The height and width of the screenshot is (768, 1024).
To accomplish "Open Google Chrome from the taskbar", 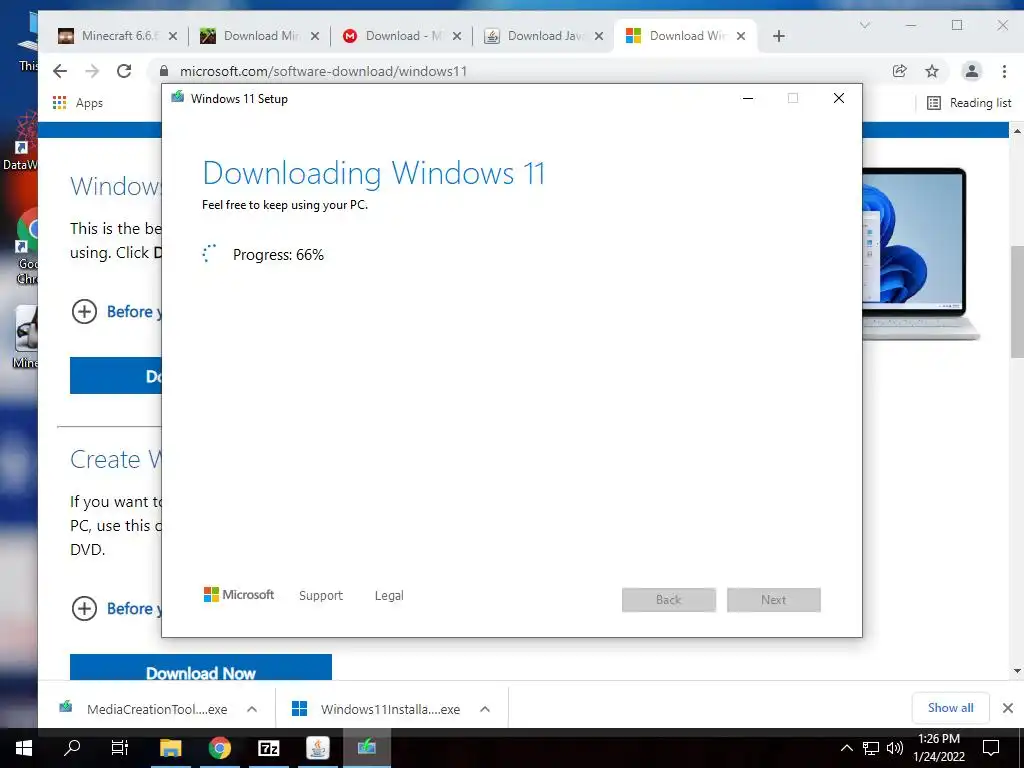I will [x=219, y=748].
